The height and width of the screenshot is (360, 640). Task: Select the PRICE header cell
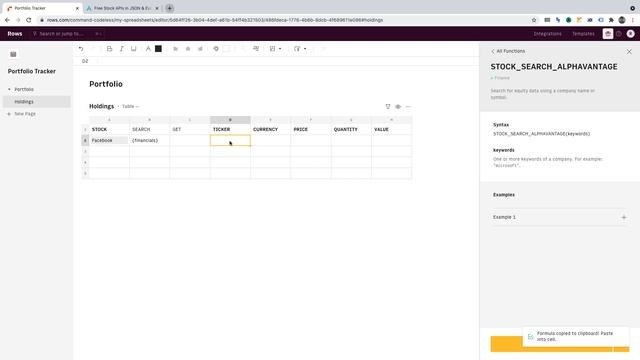[311, 129]
